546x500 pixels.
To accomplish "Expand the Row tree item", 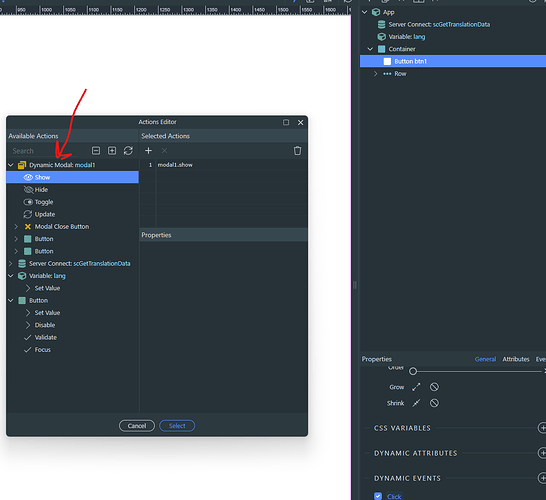I will pos(375,74).
